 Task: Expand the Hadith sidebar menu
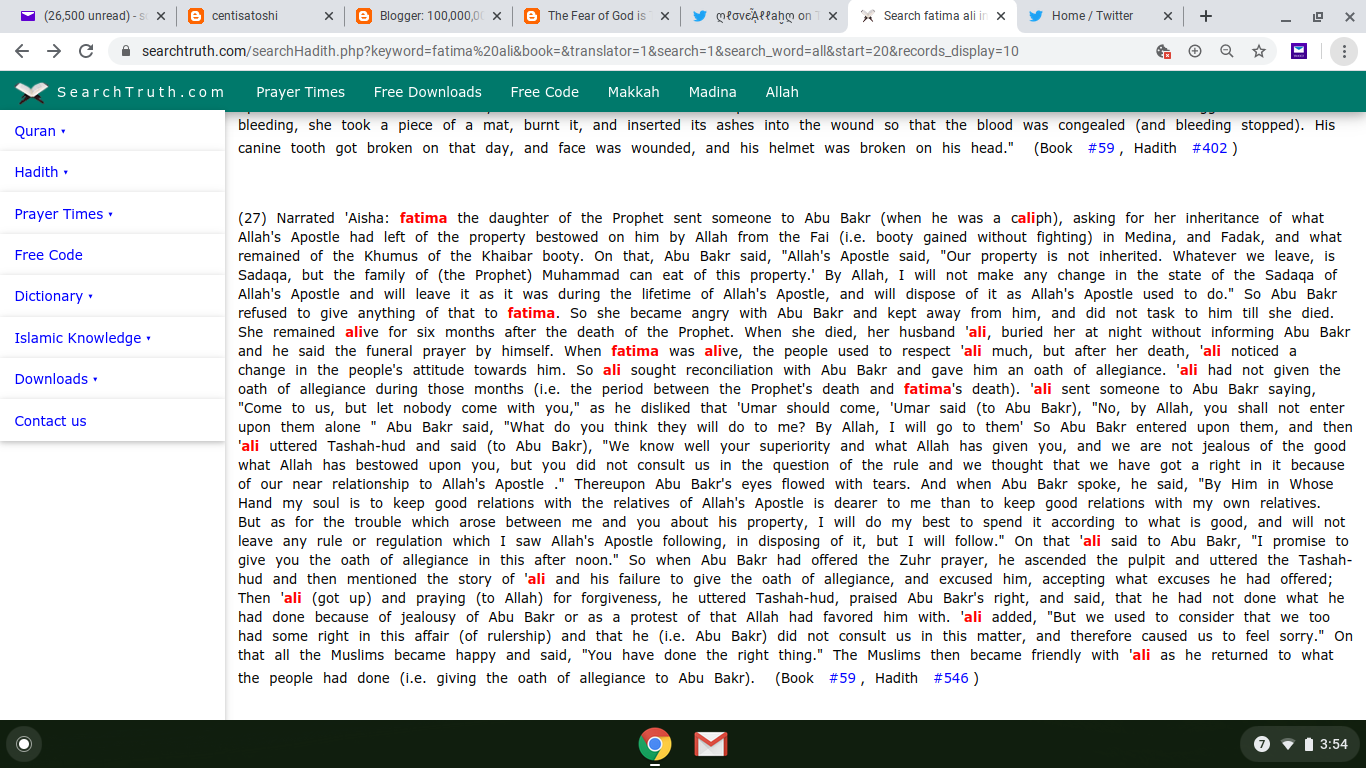point(41,172)
